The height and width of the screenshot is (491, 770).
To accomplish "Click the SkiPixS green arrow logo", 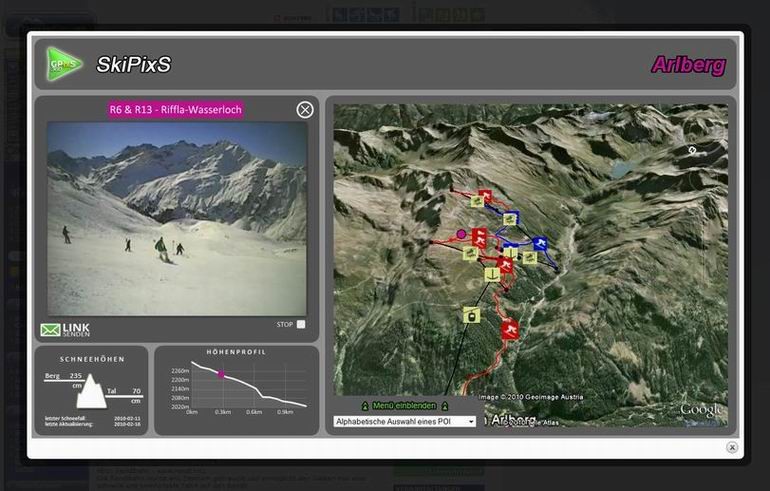I will (x=64, y=64).
